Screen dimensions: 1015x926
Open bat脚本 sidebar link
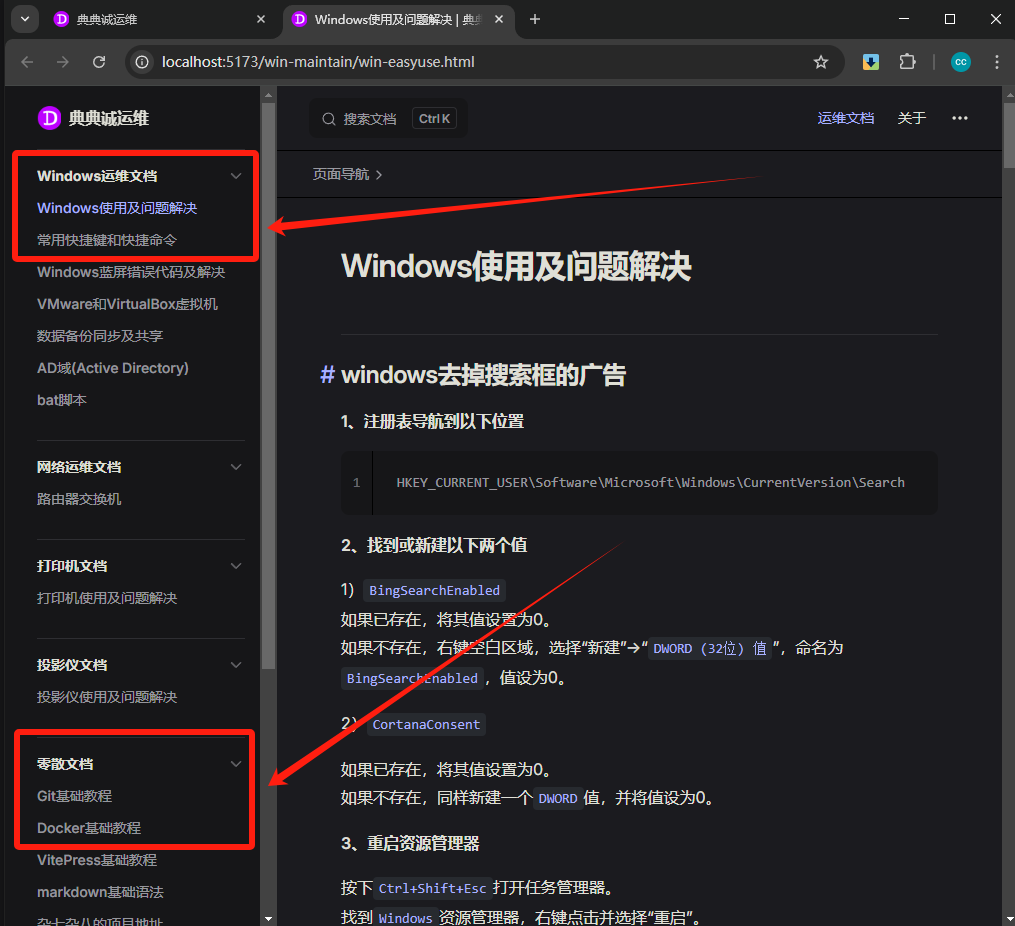pos(61,400)
